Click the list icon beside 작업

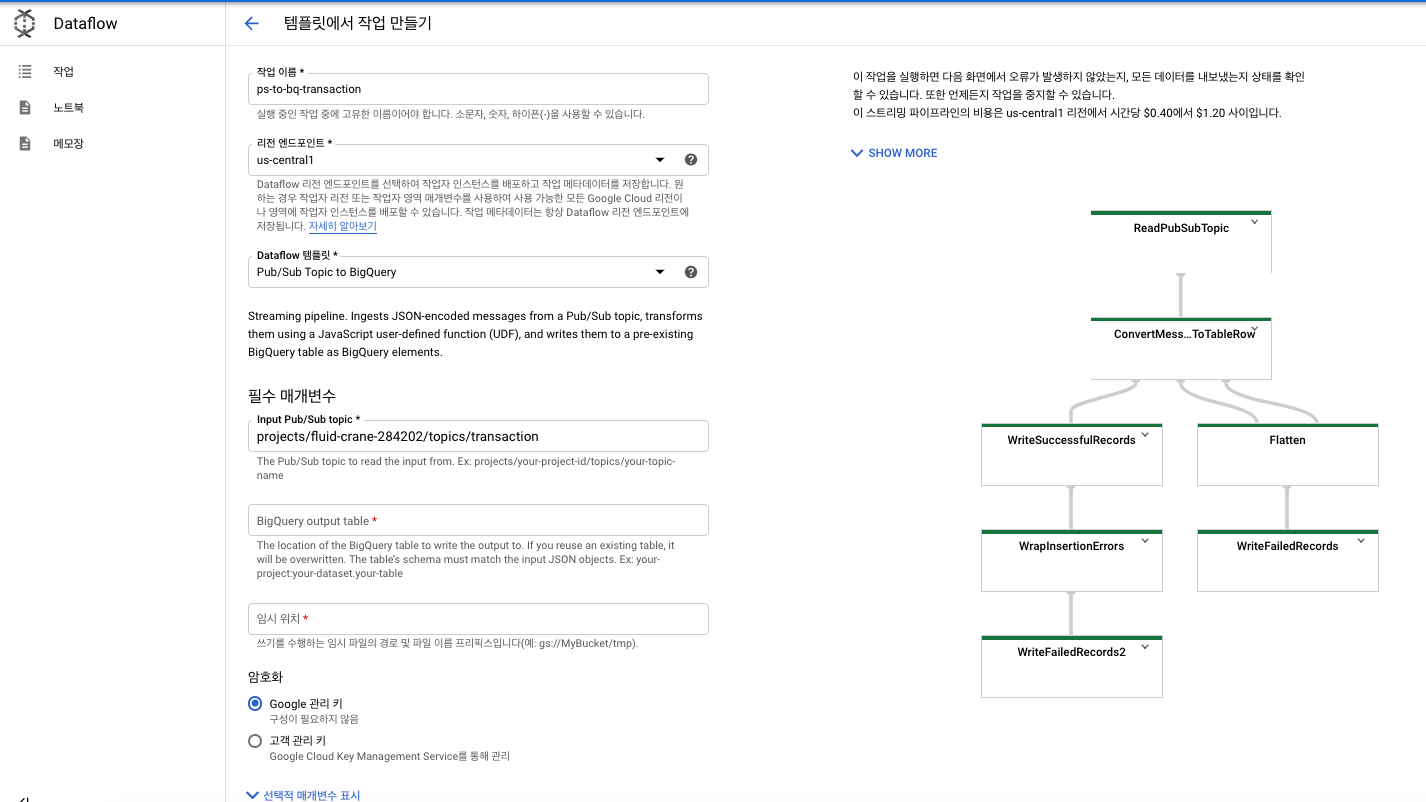click(x=25, y=72)
